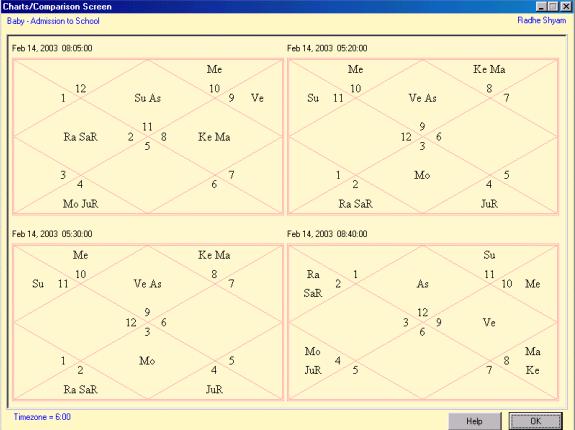The image size is (575, 430).
Task: Click 'Ra SaR' in the 05:30 chart
Action: [80, 389]
